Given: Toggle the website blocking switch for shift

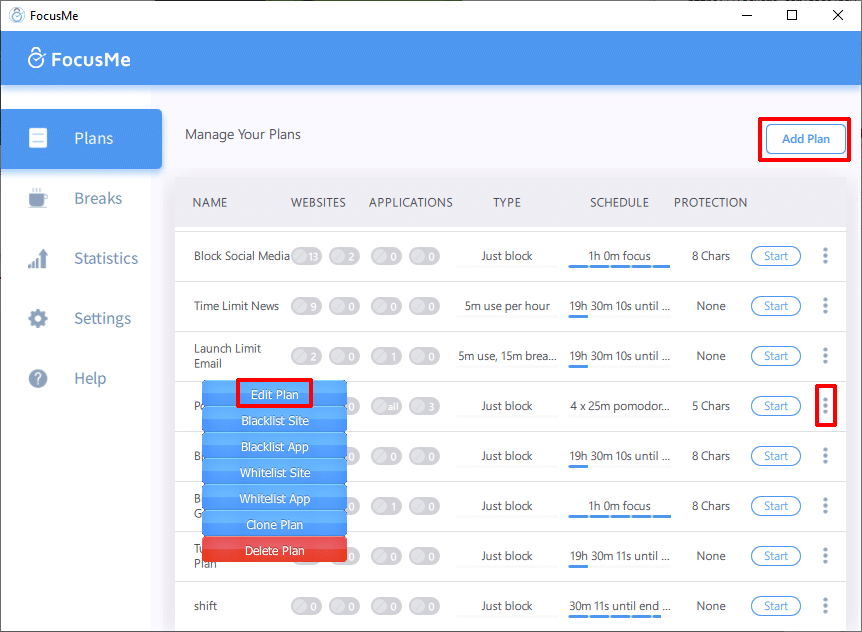Looking at the screenshot, I should 306,605.
